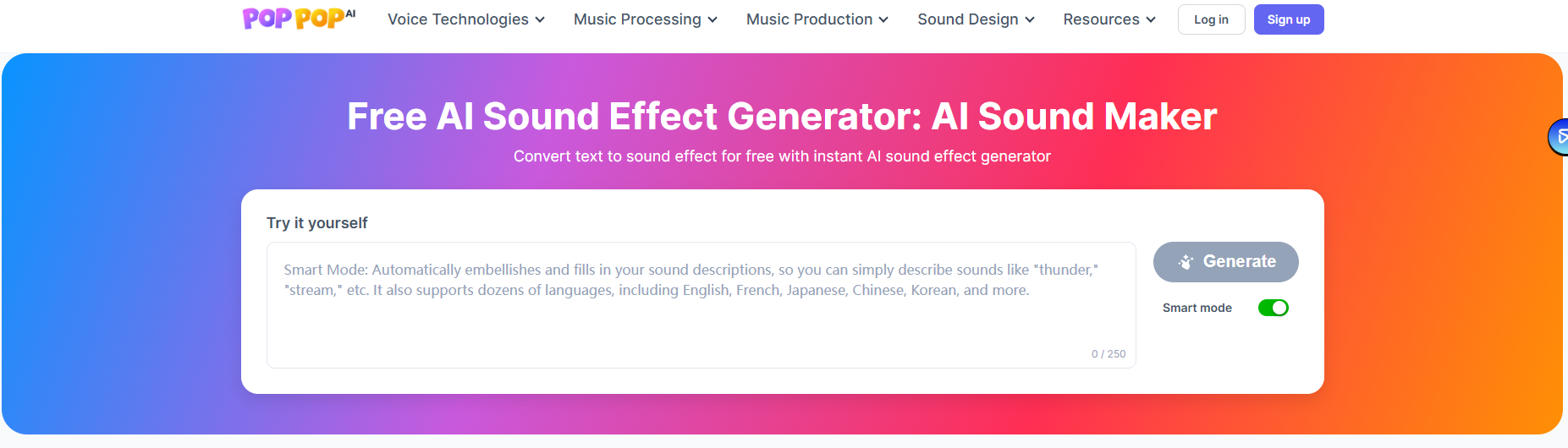Image resolution: width=1568 pixels, height=448 pixels.
Task: Expand the Music Processing chevron arrow
Action: 712,19
